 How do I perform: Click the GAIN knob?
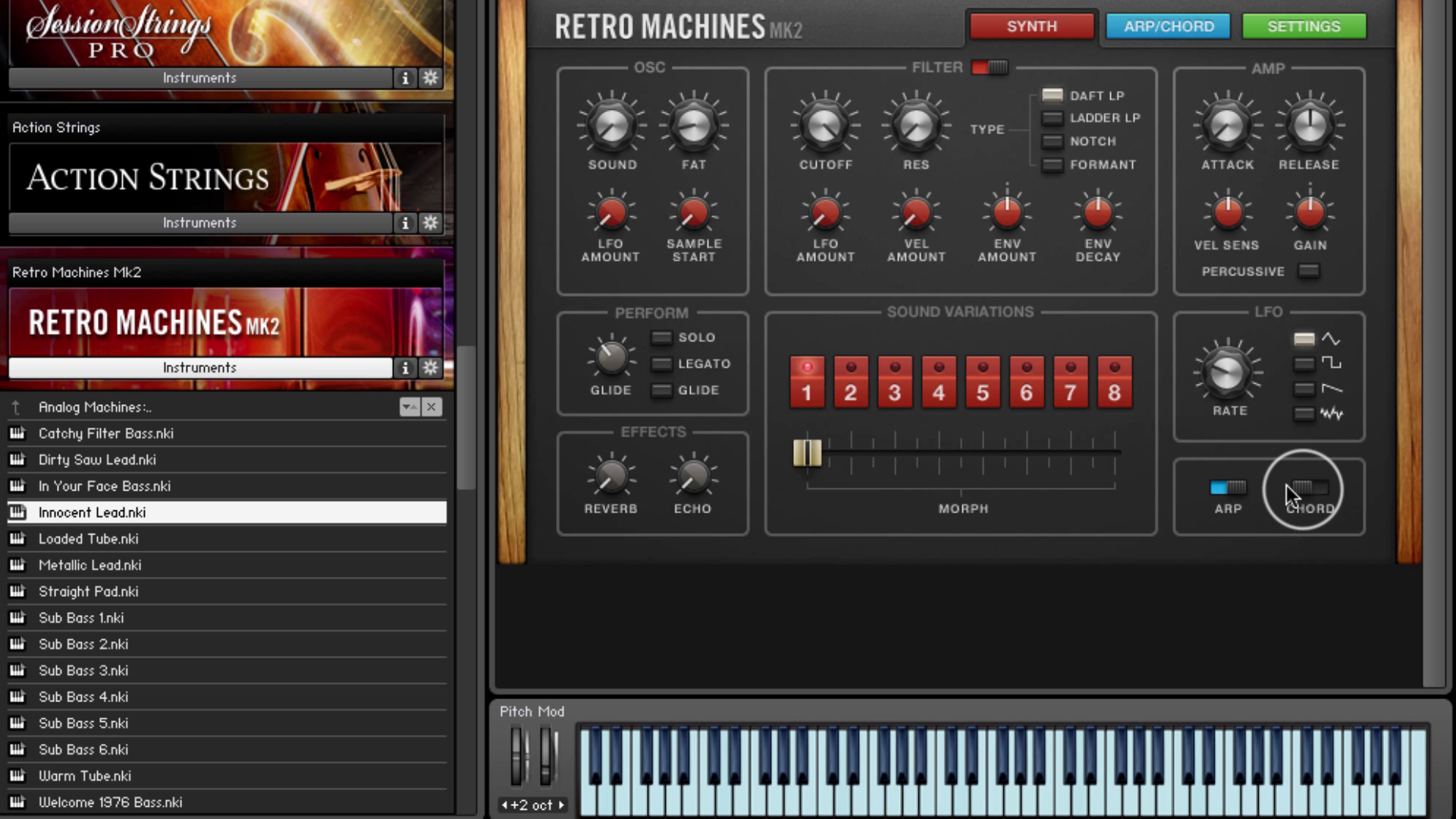click(x=1310, y=213)
